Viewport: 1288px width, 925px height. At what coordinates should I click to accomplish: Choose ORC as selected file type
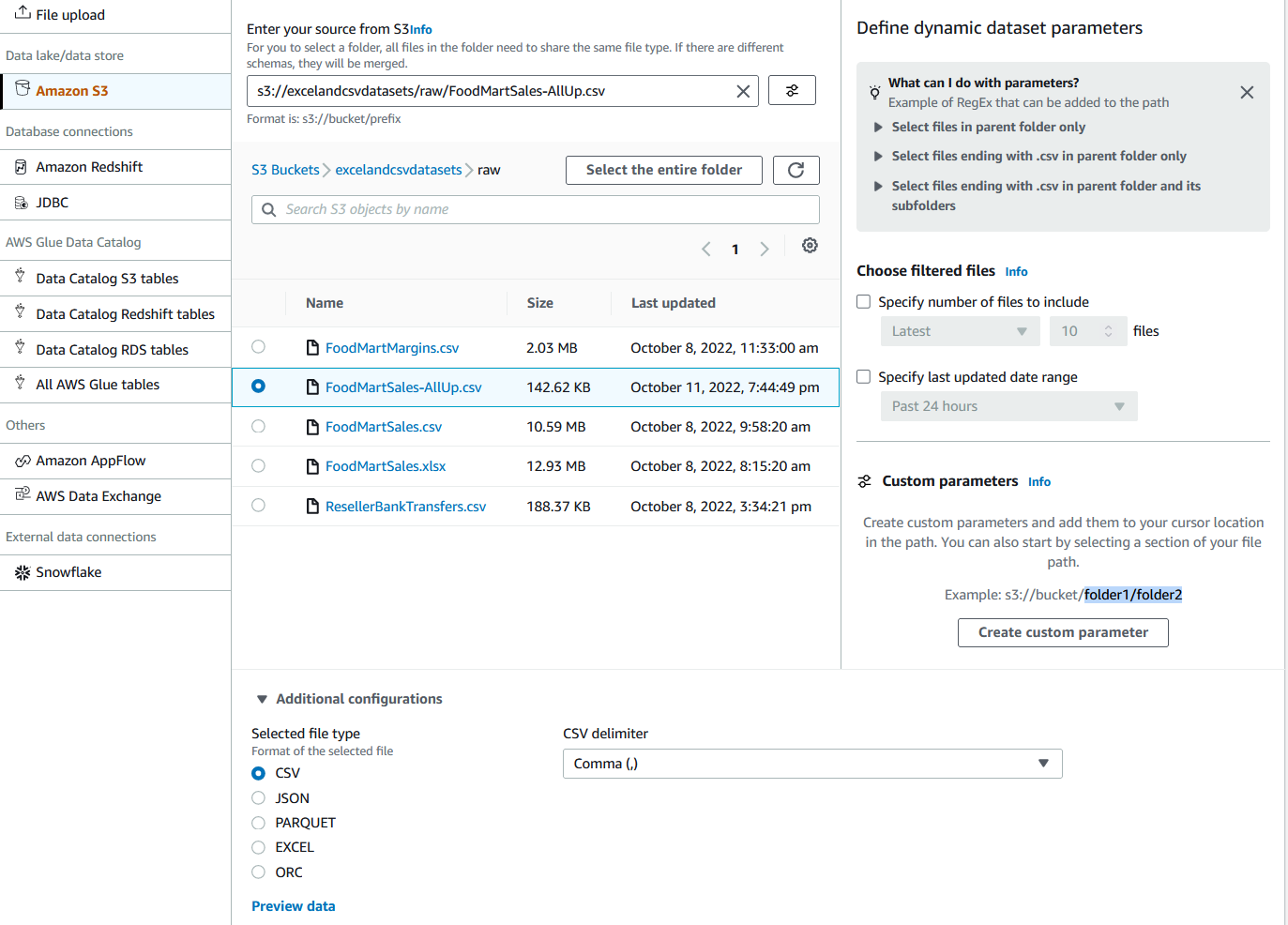(258, 872)
